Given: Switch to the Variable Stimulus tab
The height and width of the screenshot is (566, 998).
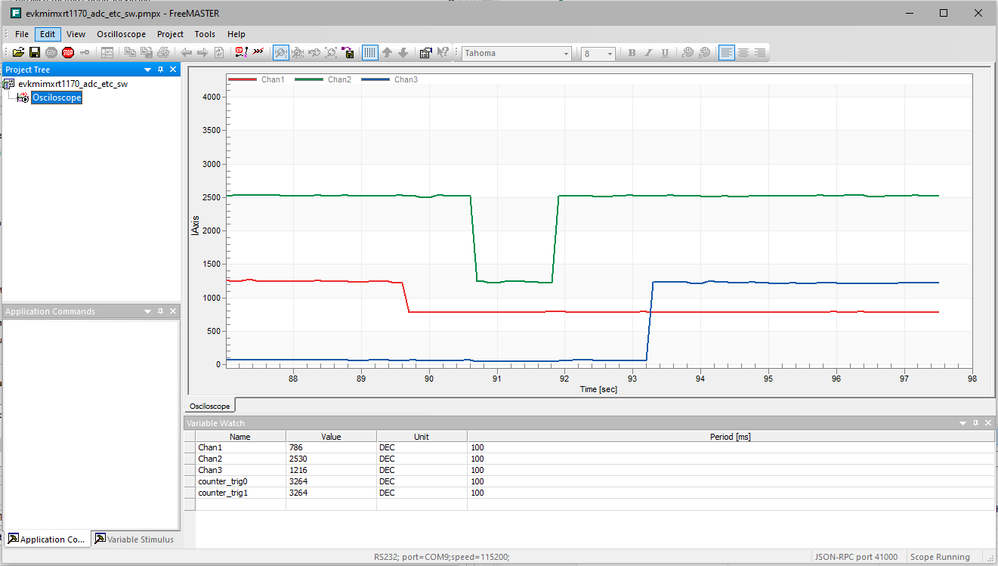Looking at the screenshot, I should tap(134, 539).
